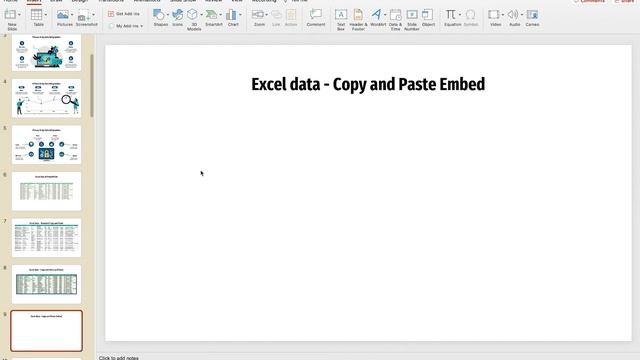Select slide 4 thumbnail with magnifier infographic

click(47, 98)
